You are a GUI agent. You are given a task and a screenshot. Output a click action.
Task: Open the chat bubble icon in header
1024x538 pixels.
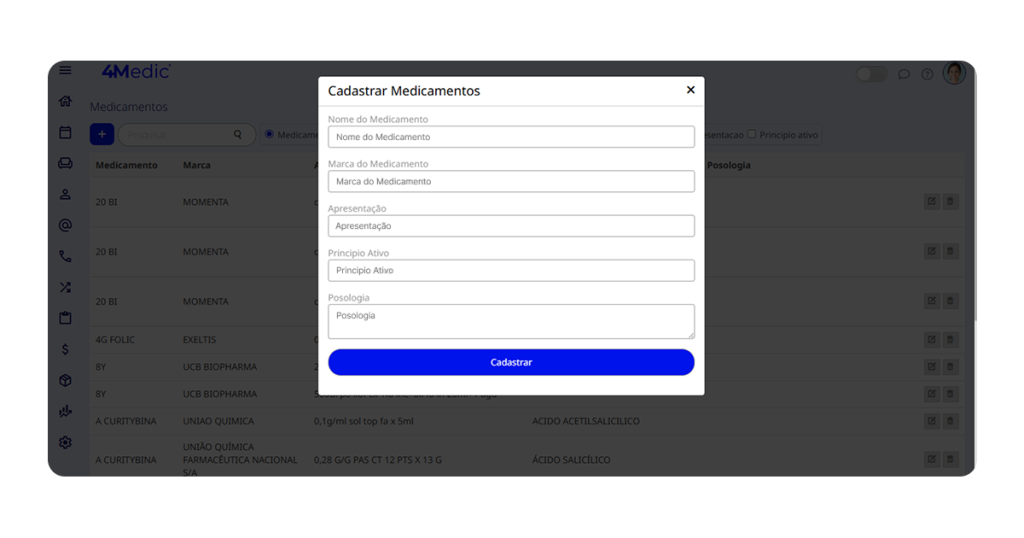point(904,74)
